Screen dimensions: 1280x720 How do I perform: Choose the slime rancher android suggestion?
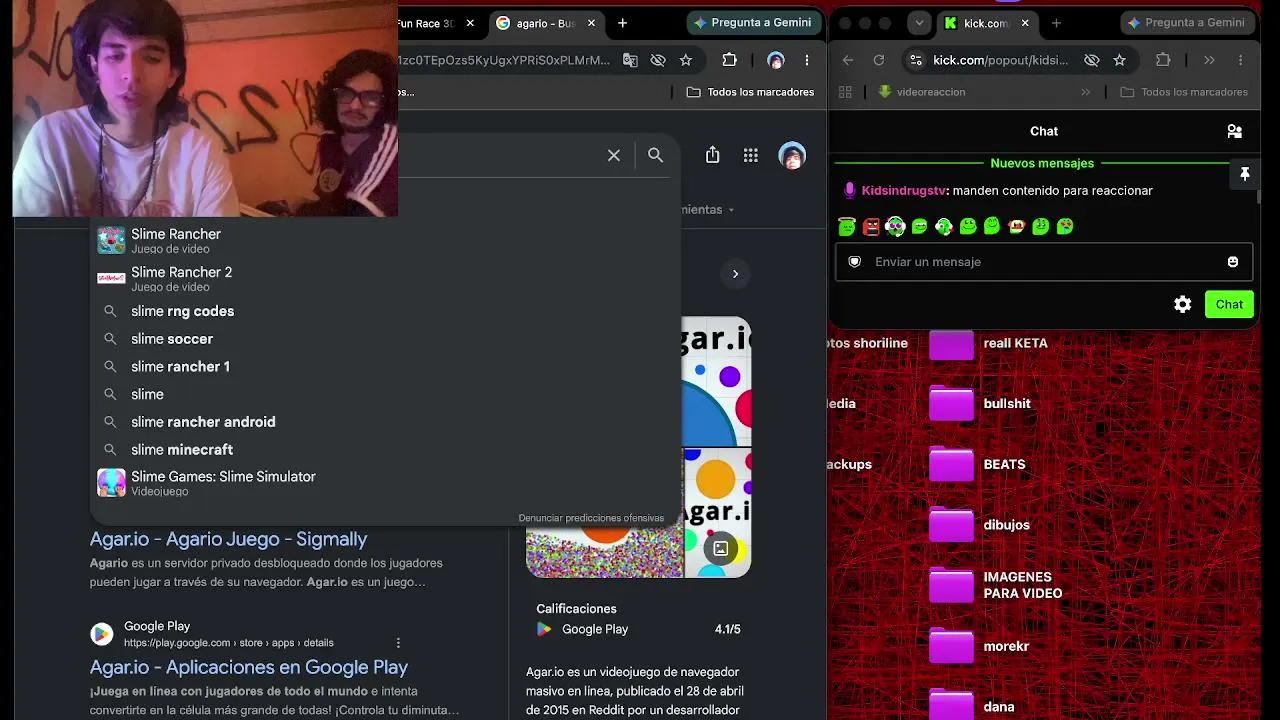click(386, 422)
